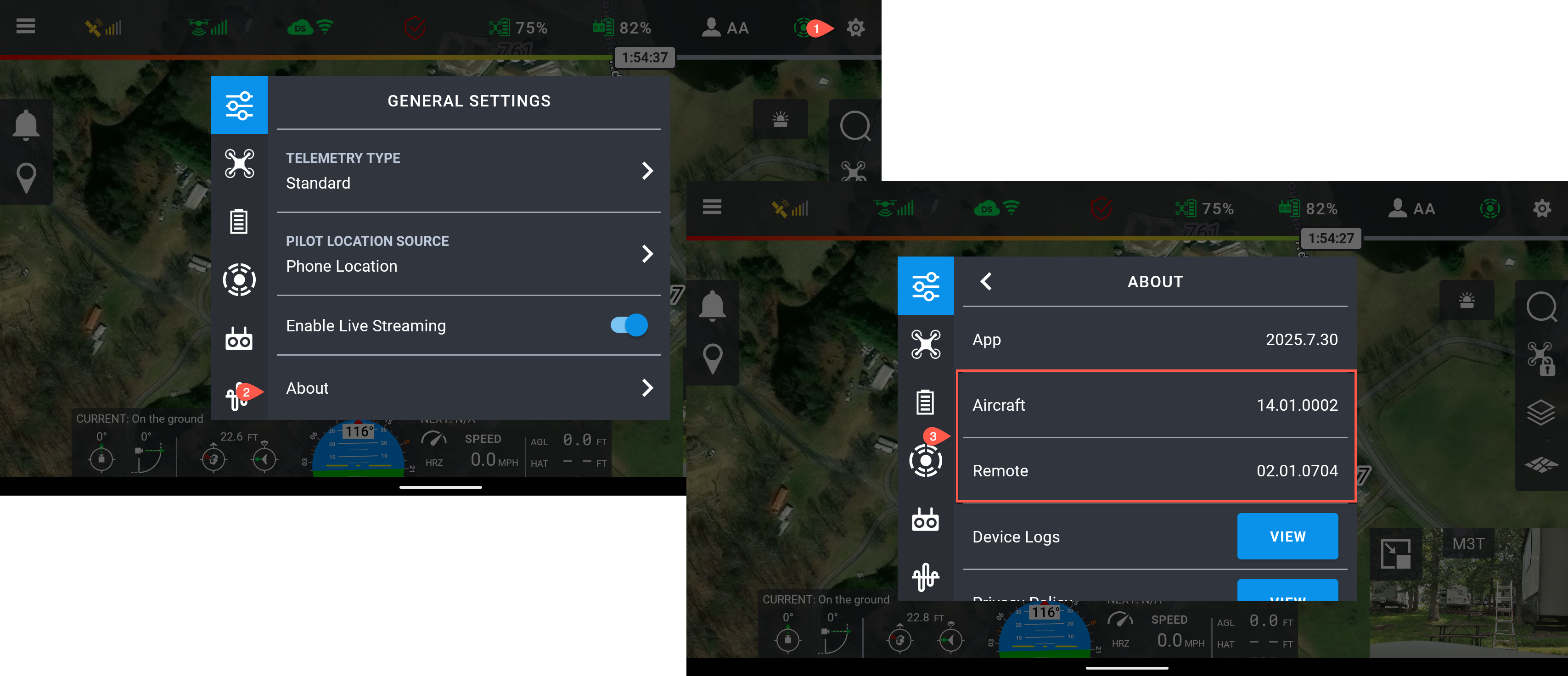
Task: Select drone settings tab in General Settings panel
Action: coord(239,163)
